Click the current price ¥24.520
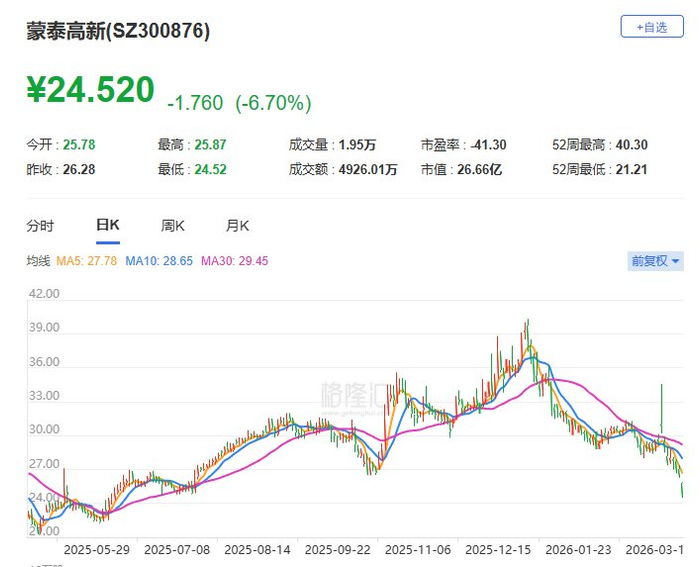 pyautogui.click(x=91, y=90)
